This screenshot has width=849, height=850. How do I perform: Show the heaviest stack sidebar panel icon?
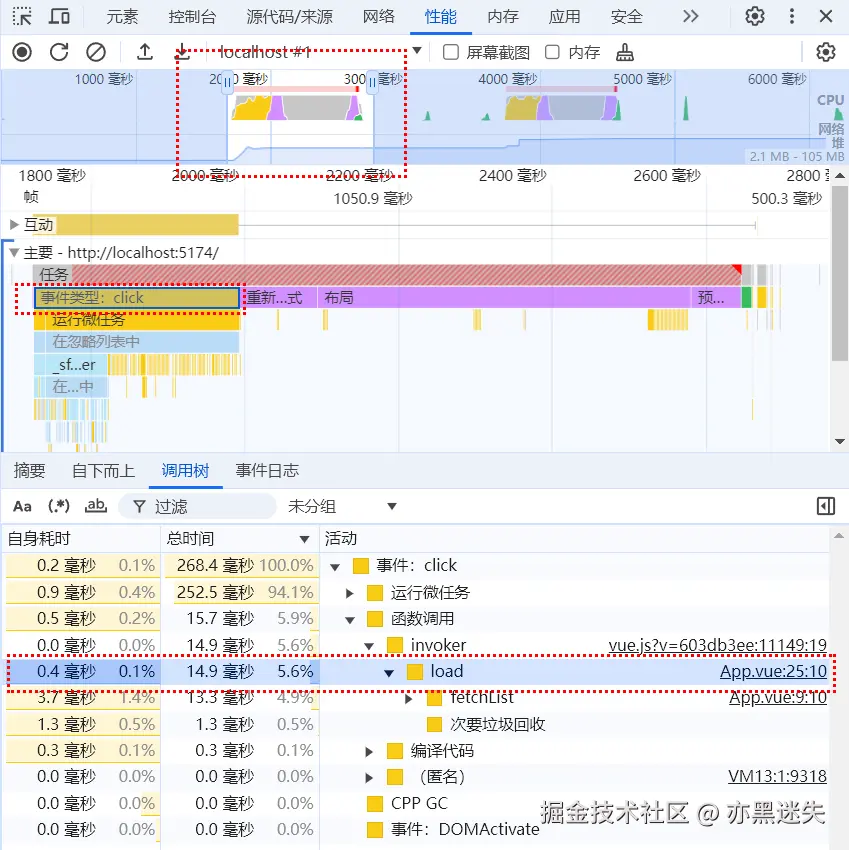tap(826, 506)
